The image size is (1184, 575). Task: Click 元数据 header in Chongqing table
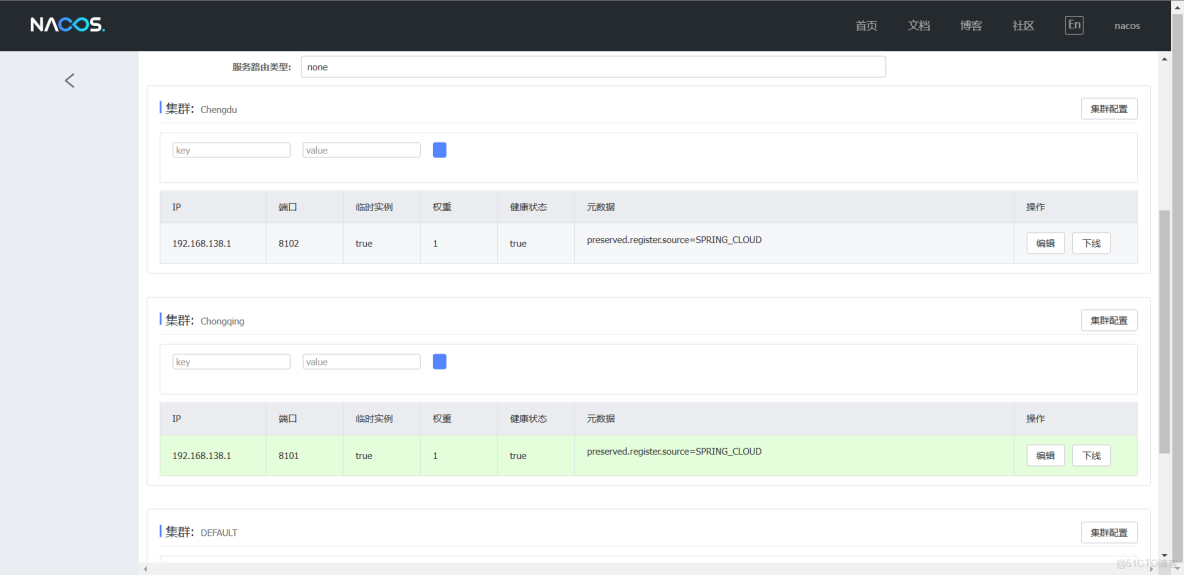[600, 419]
